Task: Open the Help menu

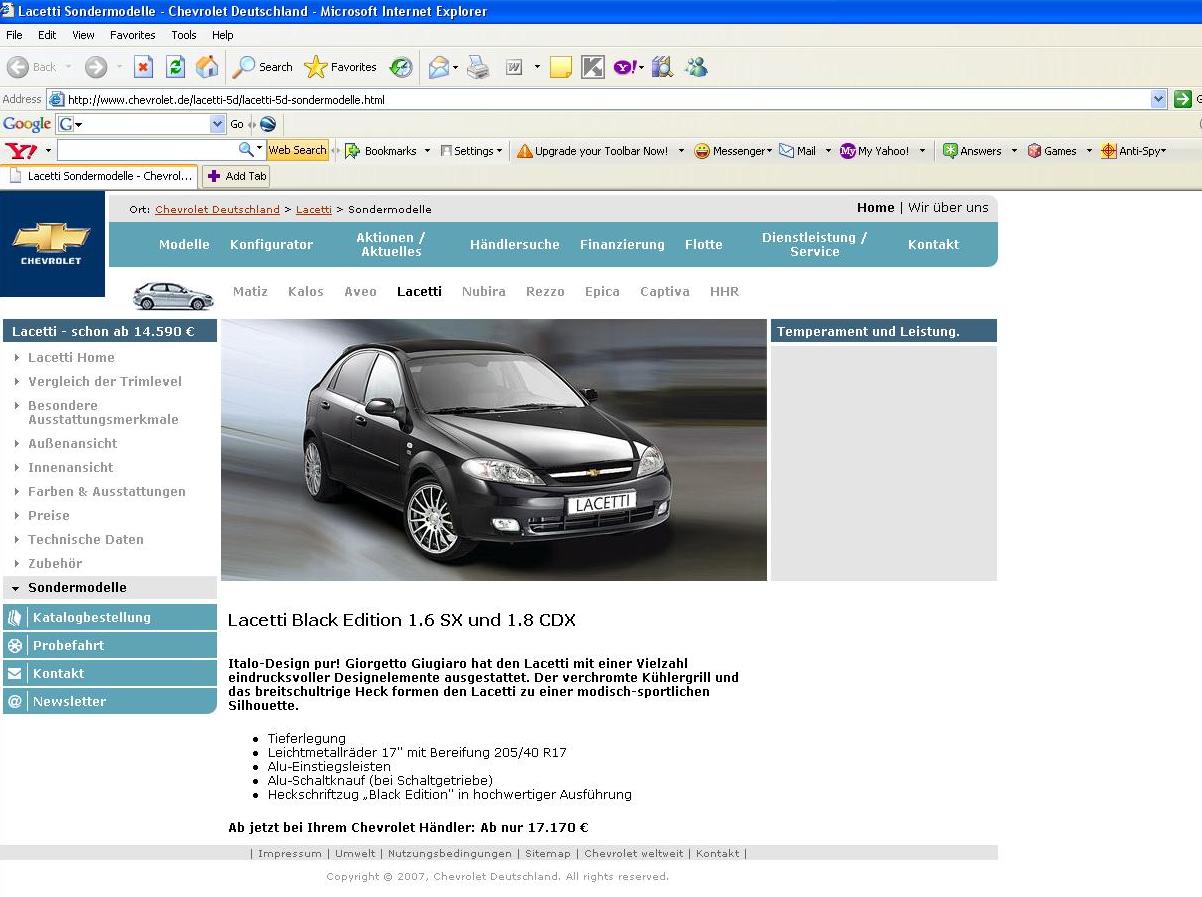Action: pyautogui.click(x=222, y=35)
